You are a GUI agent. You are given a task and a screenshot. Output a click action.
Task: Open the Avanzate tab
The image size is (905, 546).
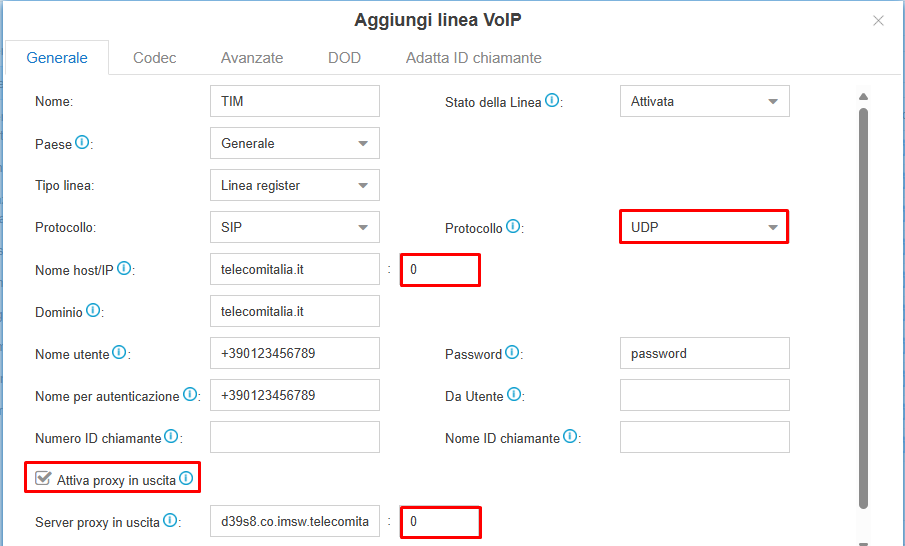(252, 58)
